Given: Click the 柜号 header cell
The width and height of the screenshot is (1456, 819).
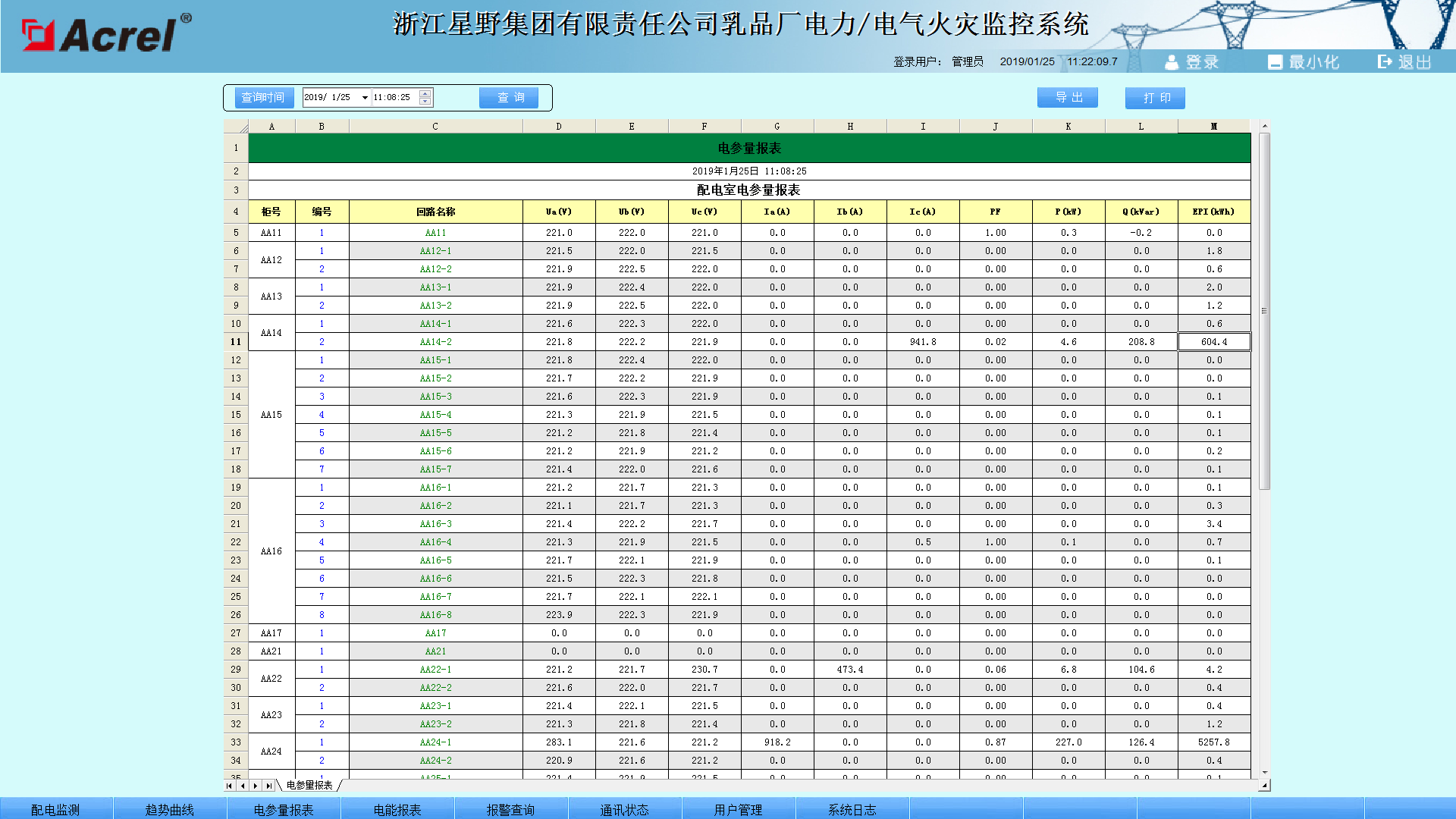Looking at the screenshot, I should pos(271,212).
